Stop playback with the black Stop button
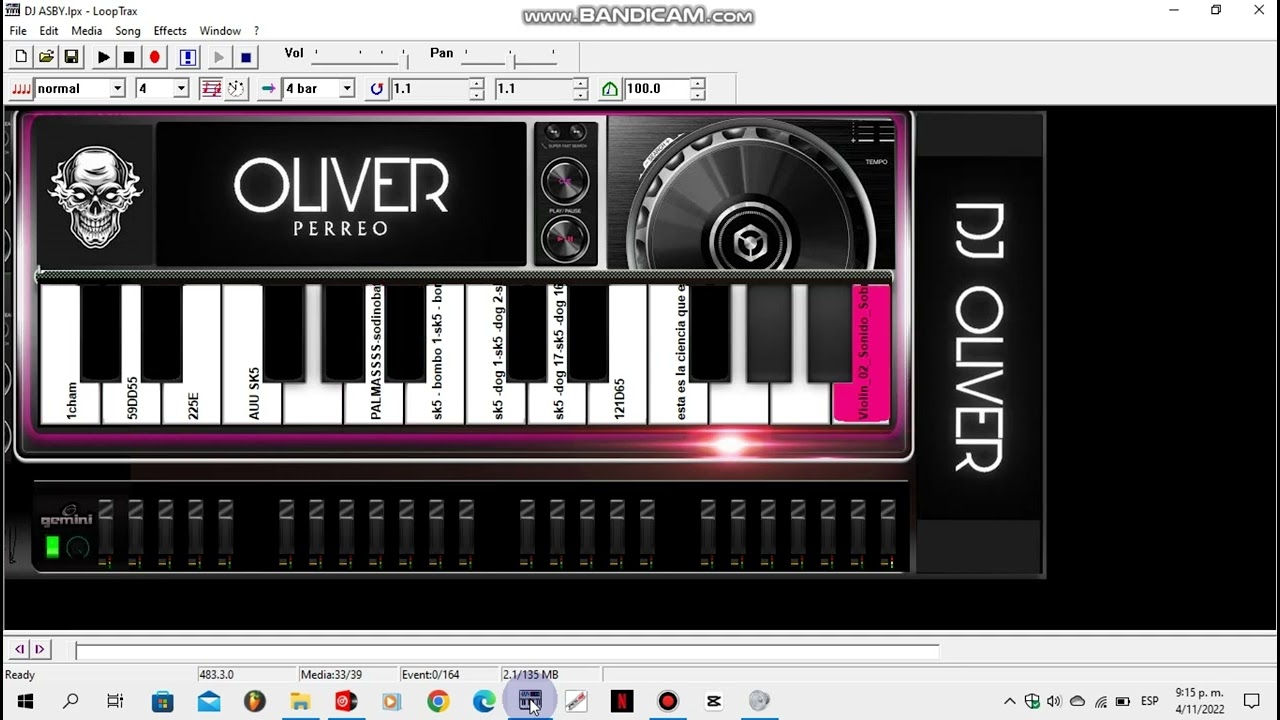1280x720 pixels. tap(129, 57)
